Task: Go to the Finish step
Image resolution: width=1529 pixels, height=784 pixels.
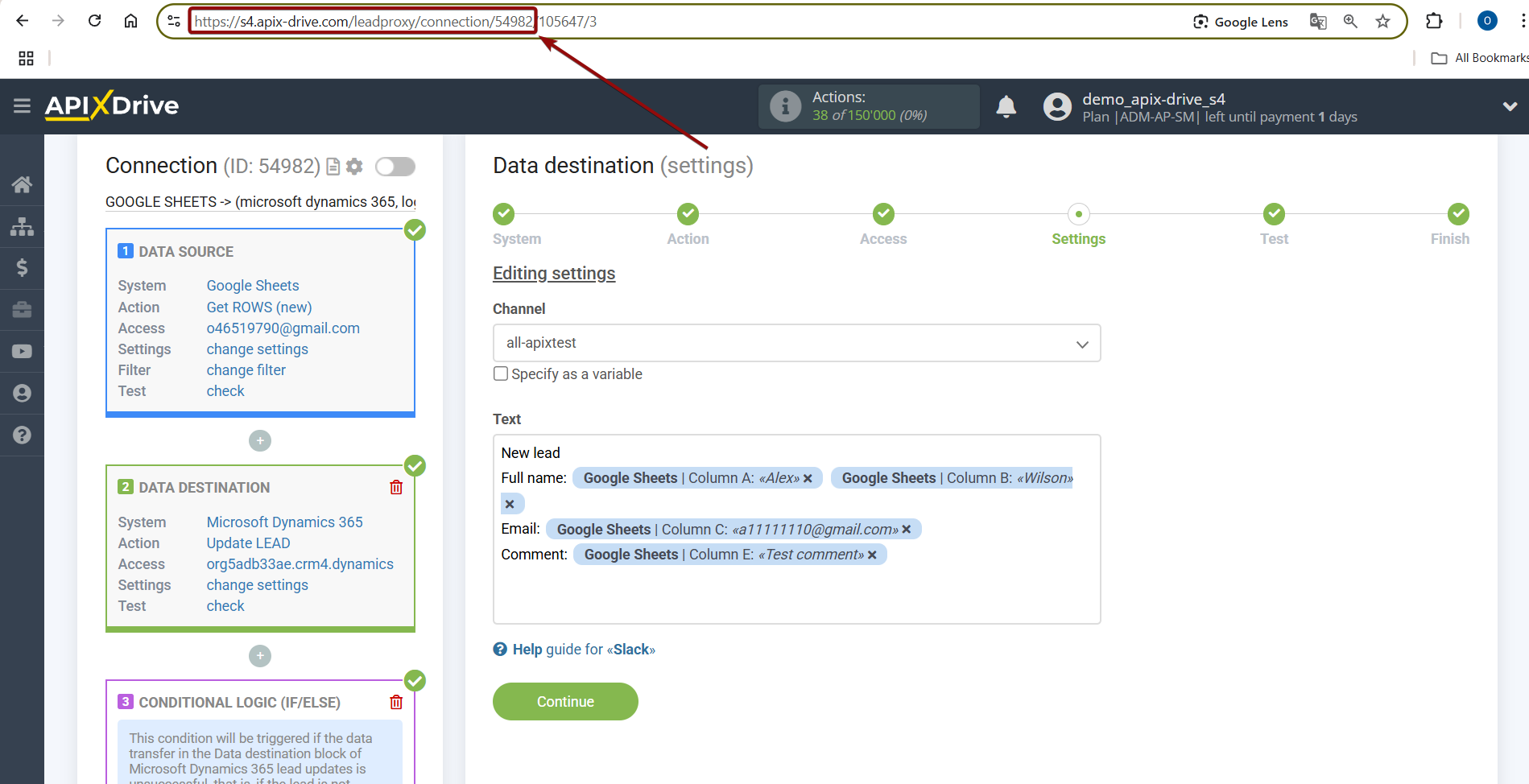Action: 1458,214
